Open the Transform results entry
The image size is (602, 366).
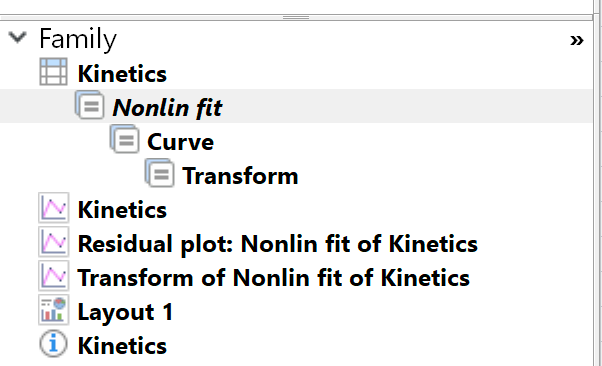coord(240,176)
